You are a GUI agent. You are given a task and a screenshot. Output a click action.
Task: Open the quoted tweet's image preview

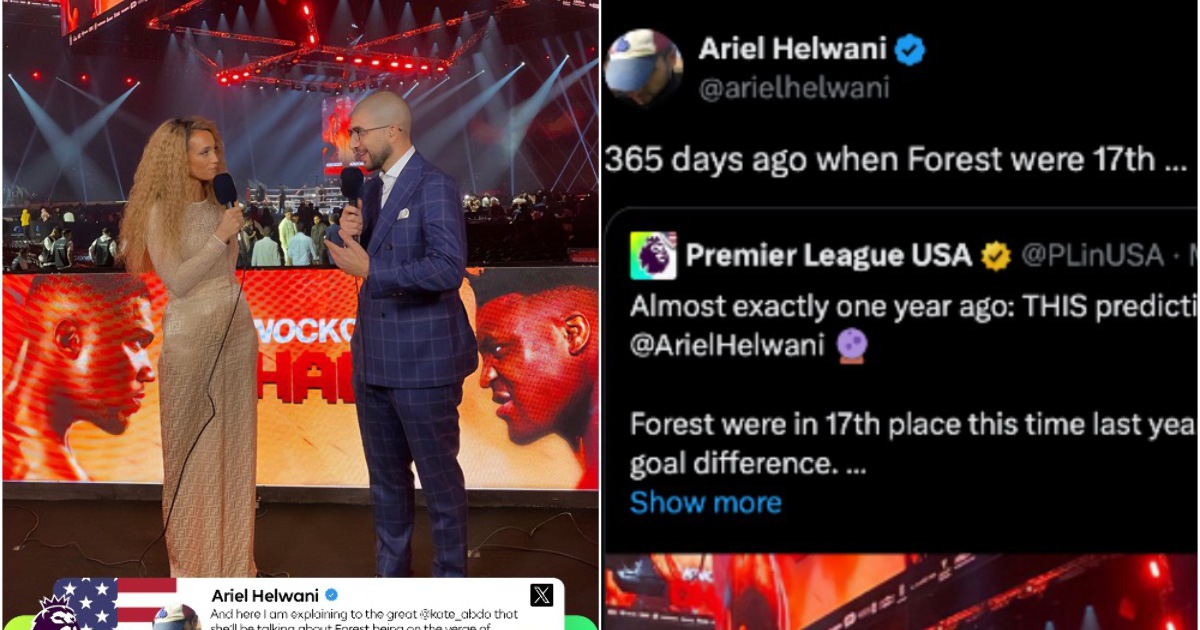pos(901,592)
